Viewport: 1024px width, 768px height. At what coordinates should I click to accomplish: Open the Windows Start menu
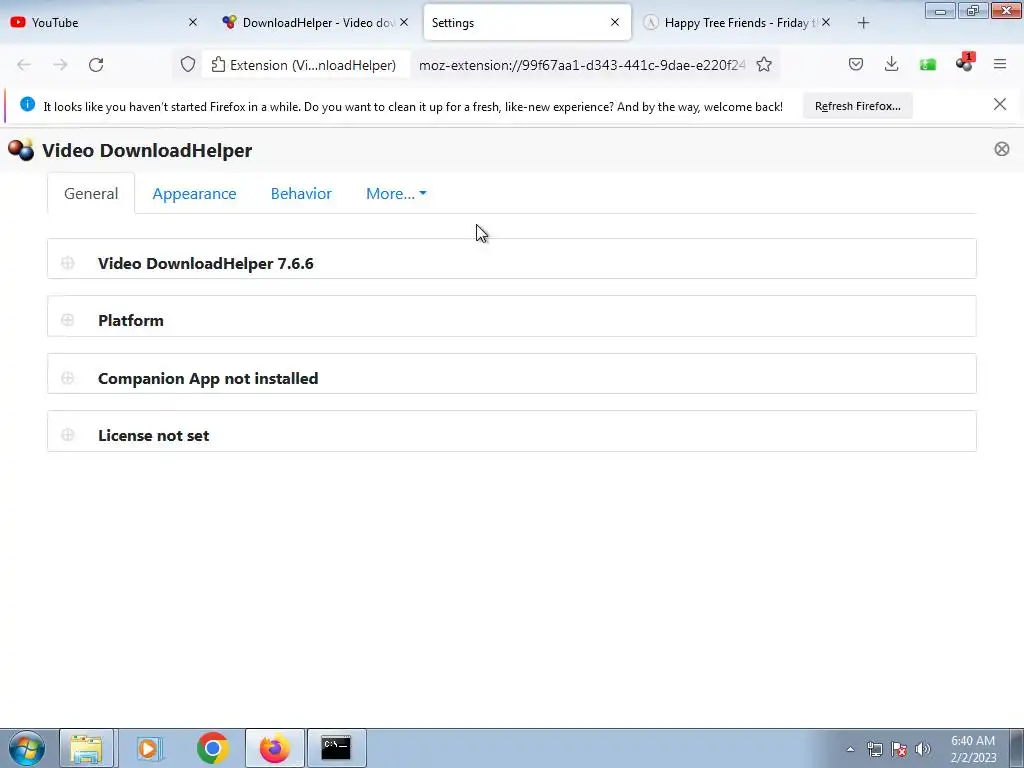[27, 748]
